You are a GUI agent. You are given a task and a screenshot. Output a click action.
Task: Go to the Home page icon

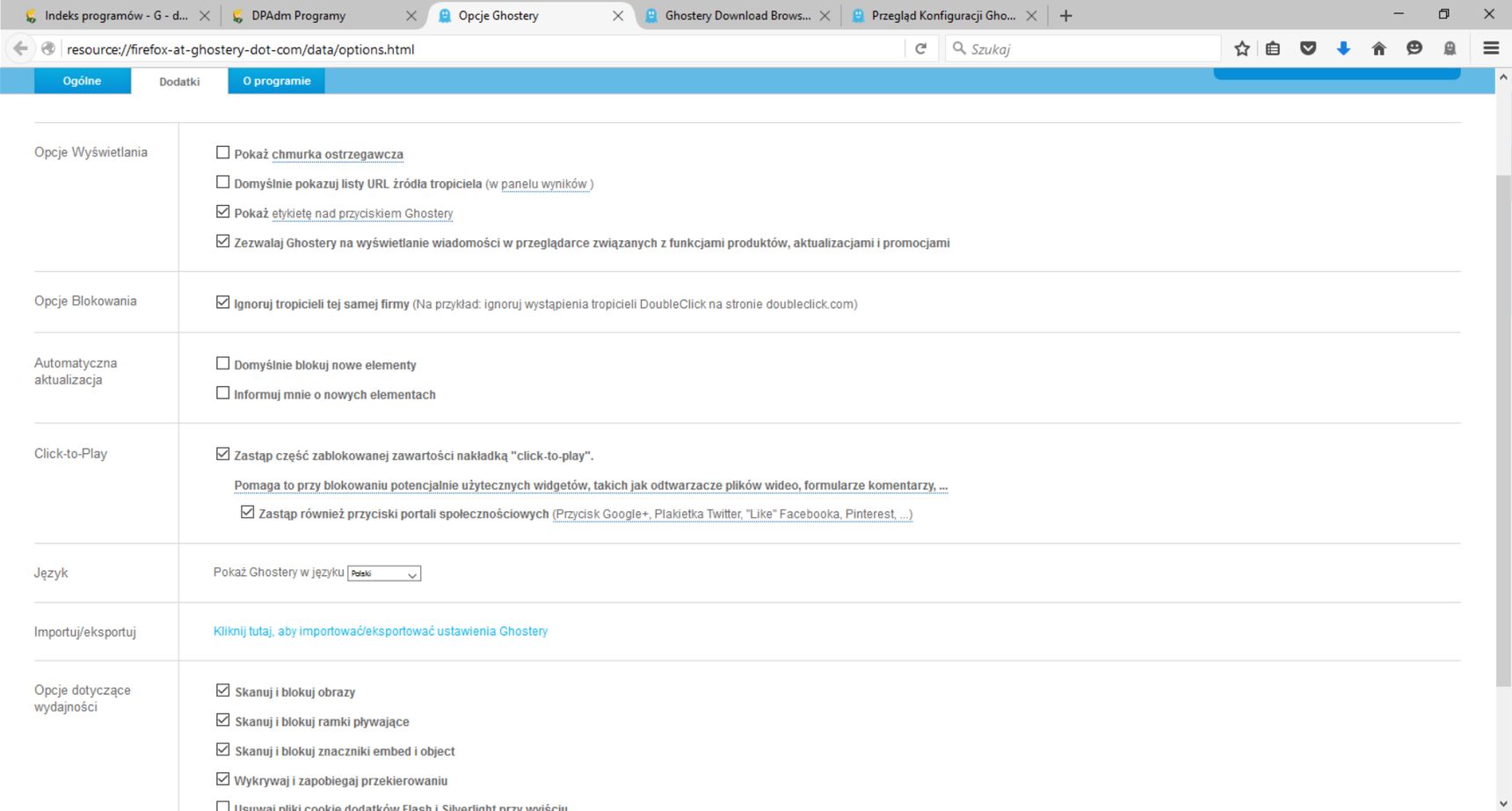click(1378, 48)
